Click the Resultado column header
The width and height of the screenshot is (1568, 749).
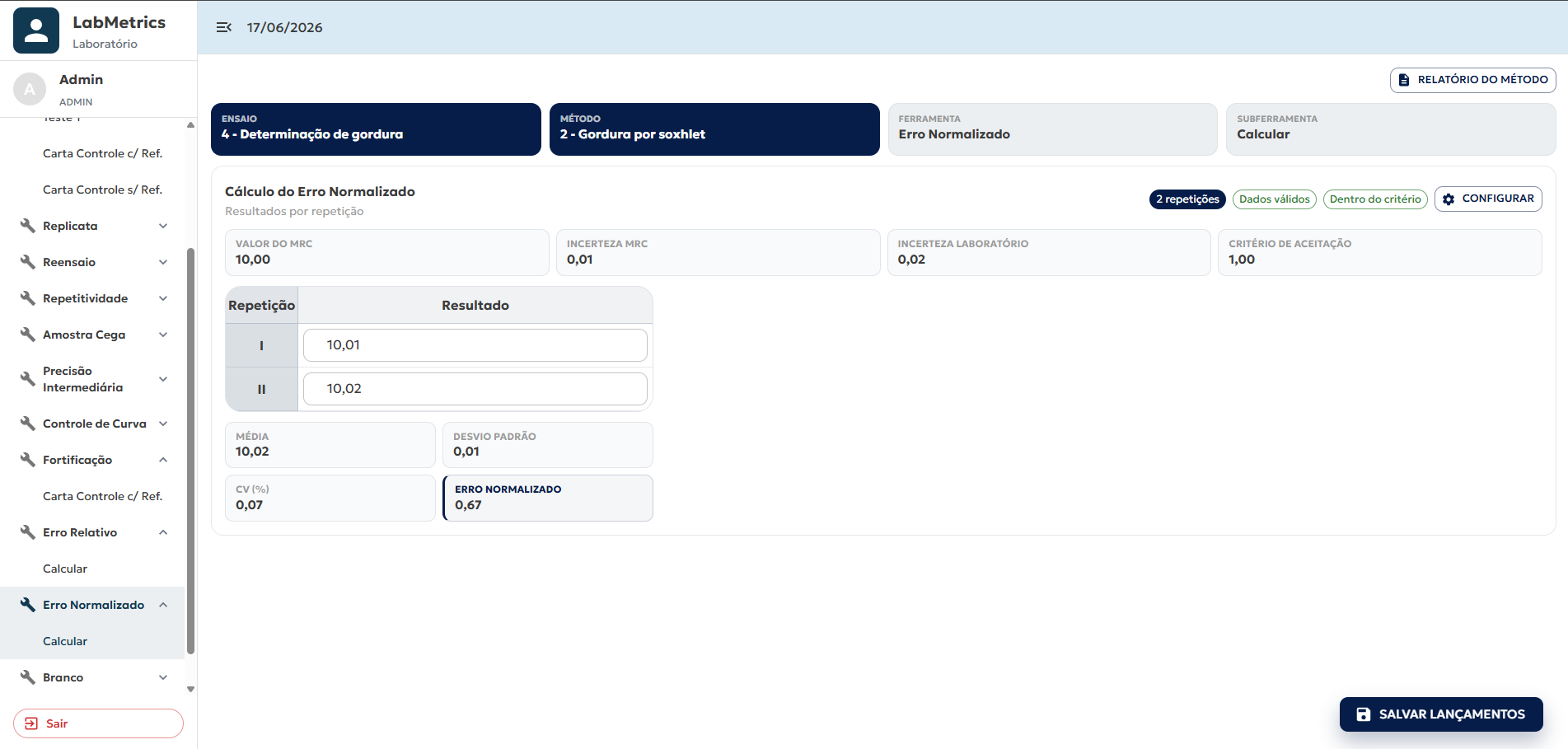pyautogui.click(x=475, y=305)
